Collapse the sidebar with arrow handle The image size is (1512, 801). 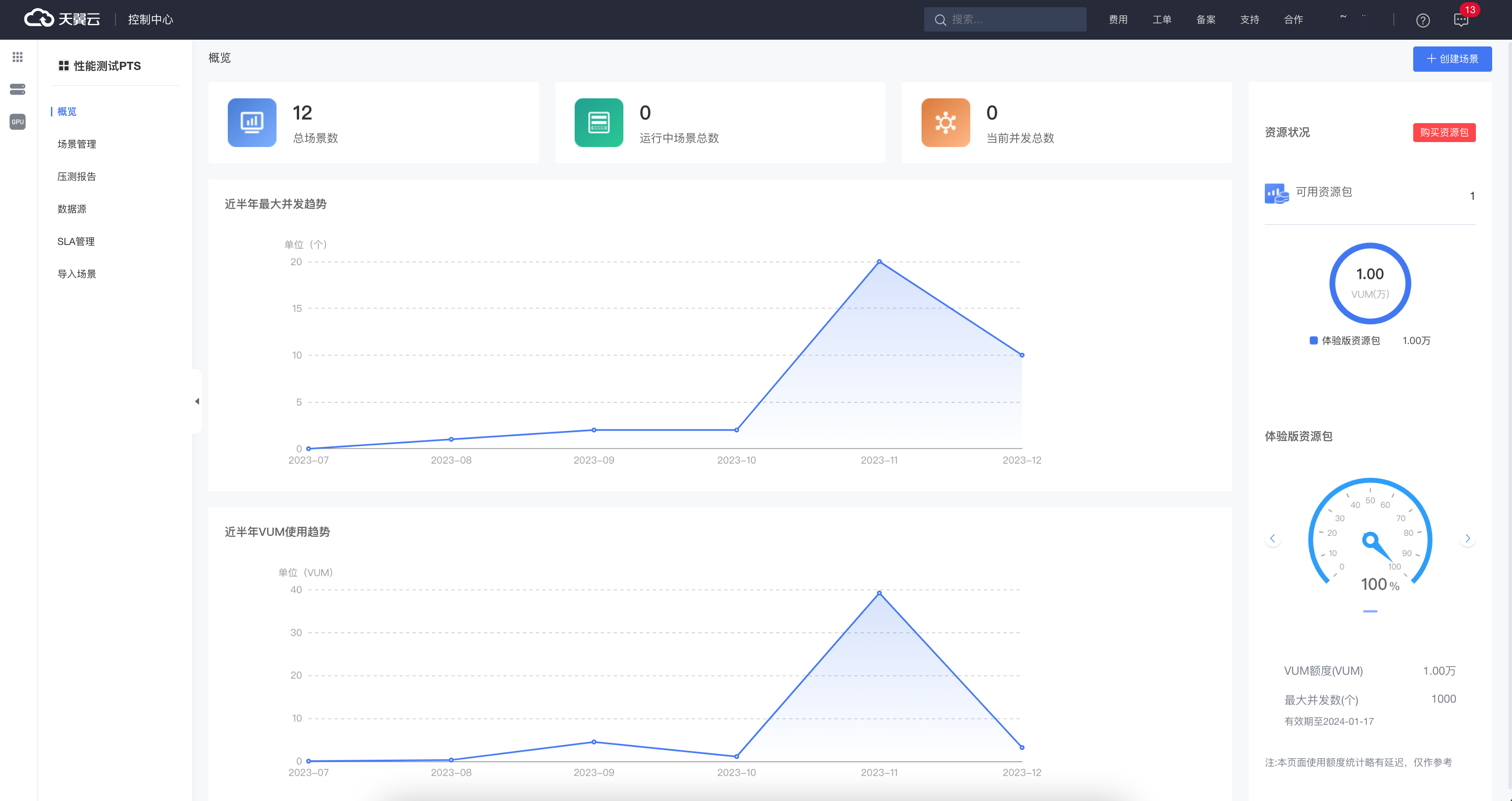(197, 401)
